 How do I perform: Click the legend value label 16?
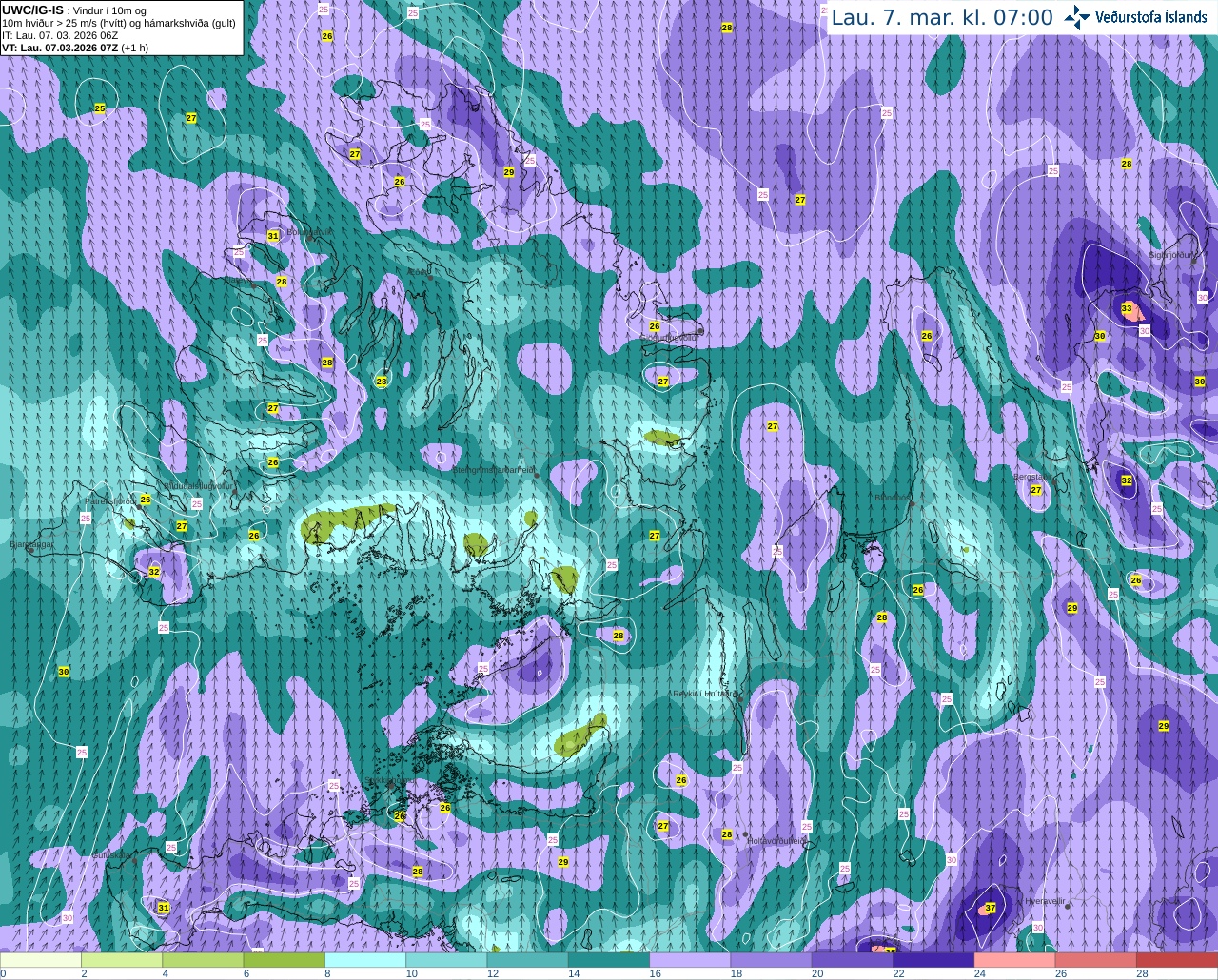[x=656, y=973]
